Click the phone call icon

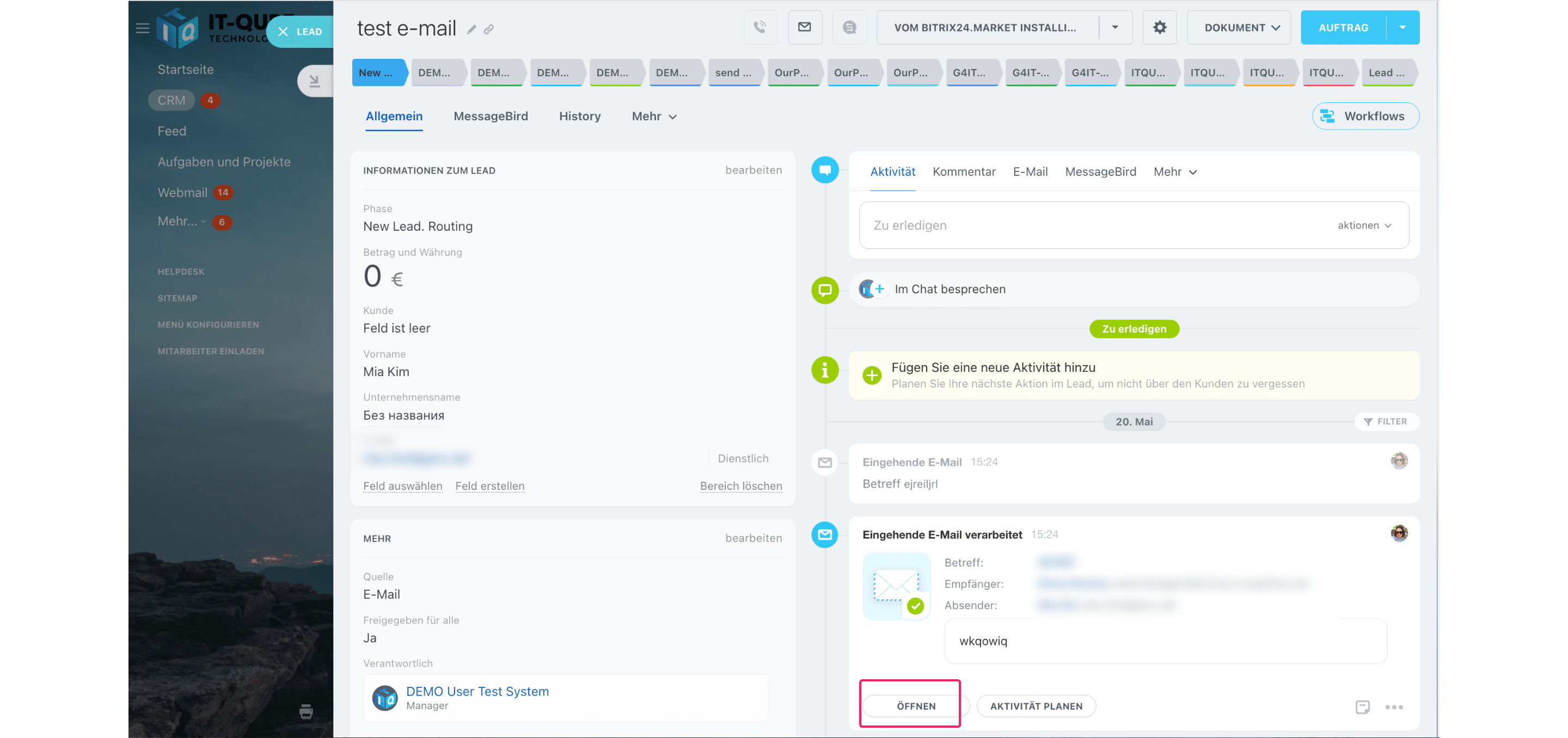[759, 27]
